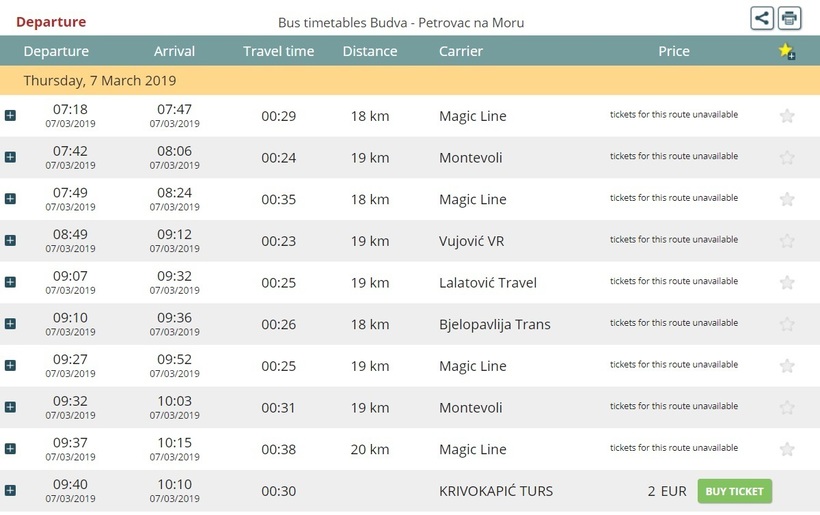Image resolution: width=820 pixels, height=515 pixels.
Task: Expand details for the 07:18 departure
Action: pyautogui.click(x=10, y=116)
